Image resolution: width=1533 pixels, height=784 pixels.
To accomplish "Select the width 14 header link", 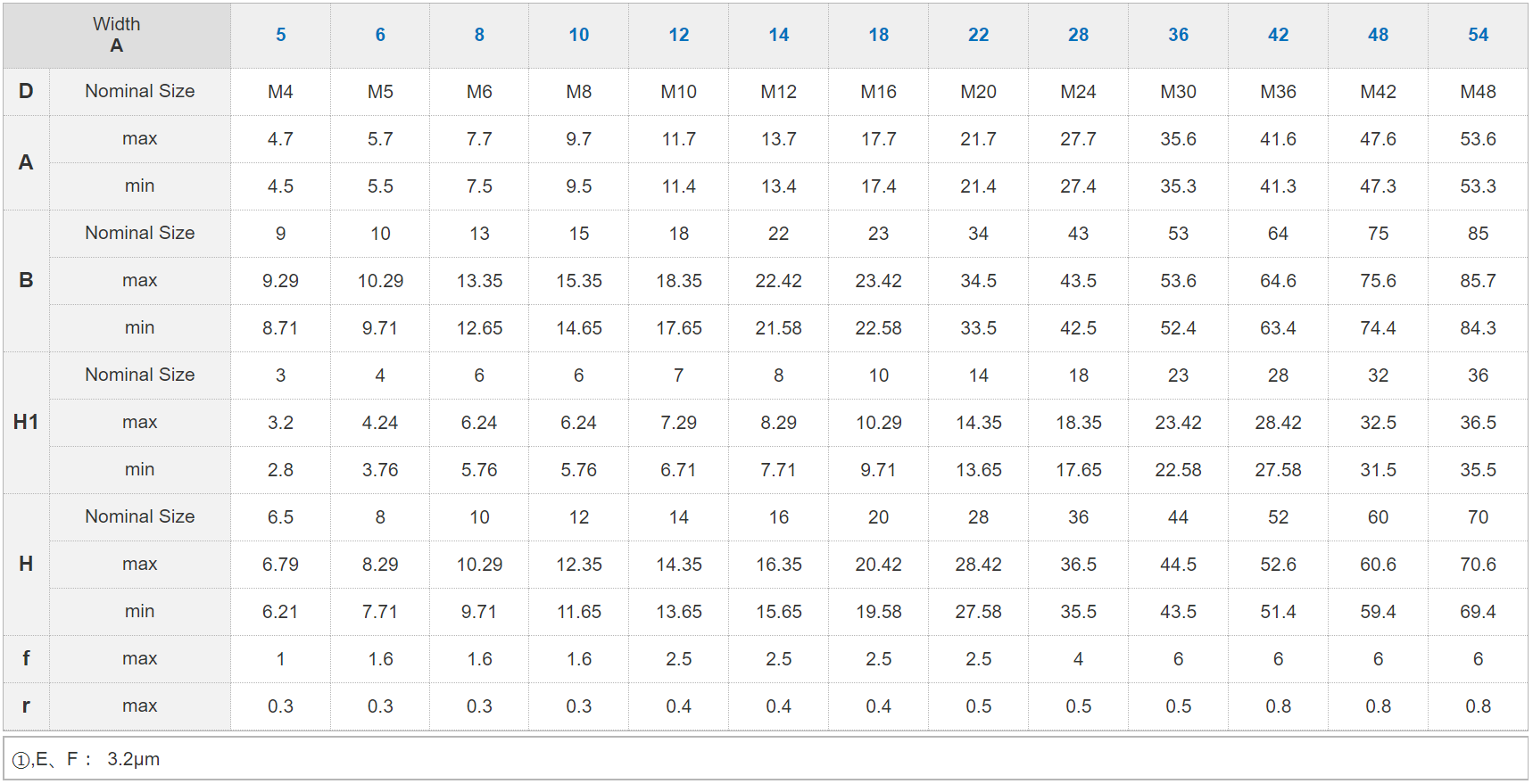I will click(779, 35).
